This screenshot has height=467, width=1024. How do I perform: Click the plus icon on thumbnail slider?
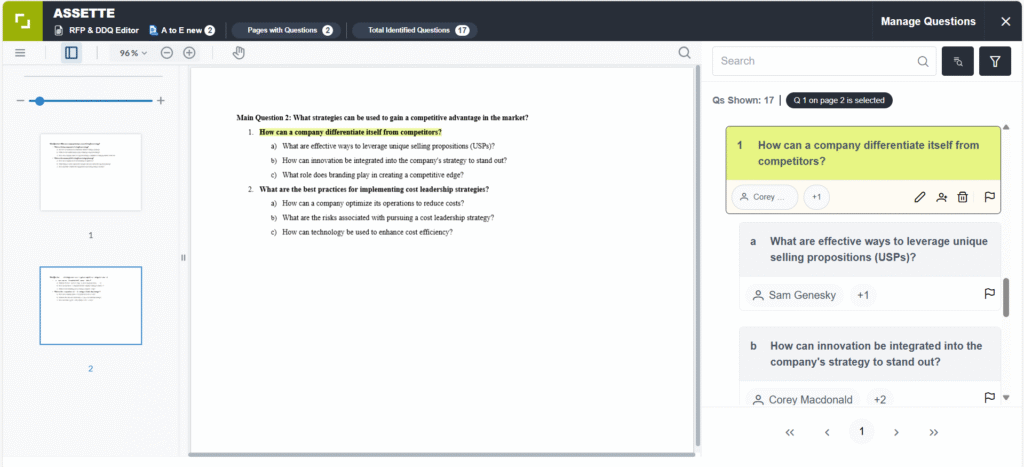pyautogui.click(x=161, y=101)
